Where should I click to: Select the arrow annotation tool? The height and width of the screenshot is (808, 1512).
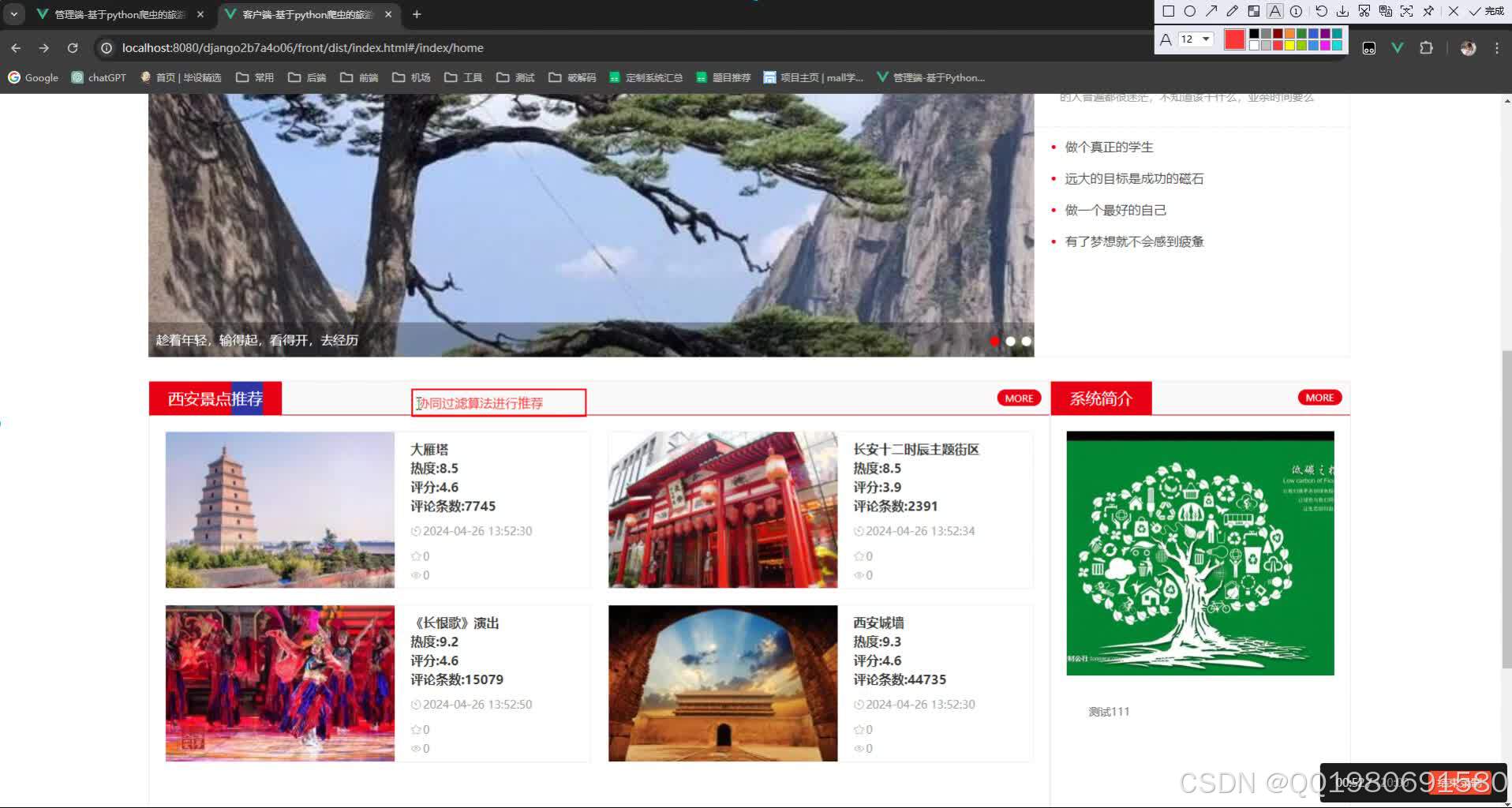pyautogui.click(x=1211, y=11)
